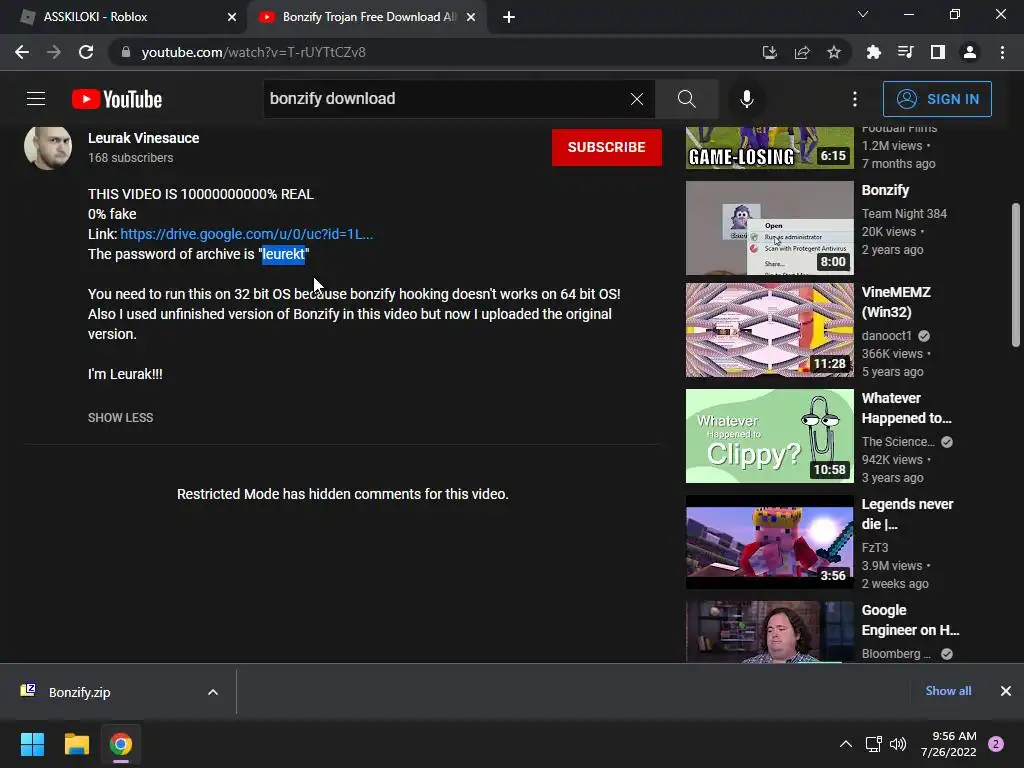The image size is (1024, 768).
Task: Open Chrome three-dot menu
Action: pyautogui.click(x=1002, y=52)
